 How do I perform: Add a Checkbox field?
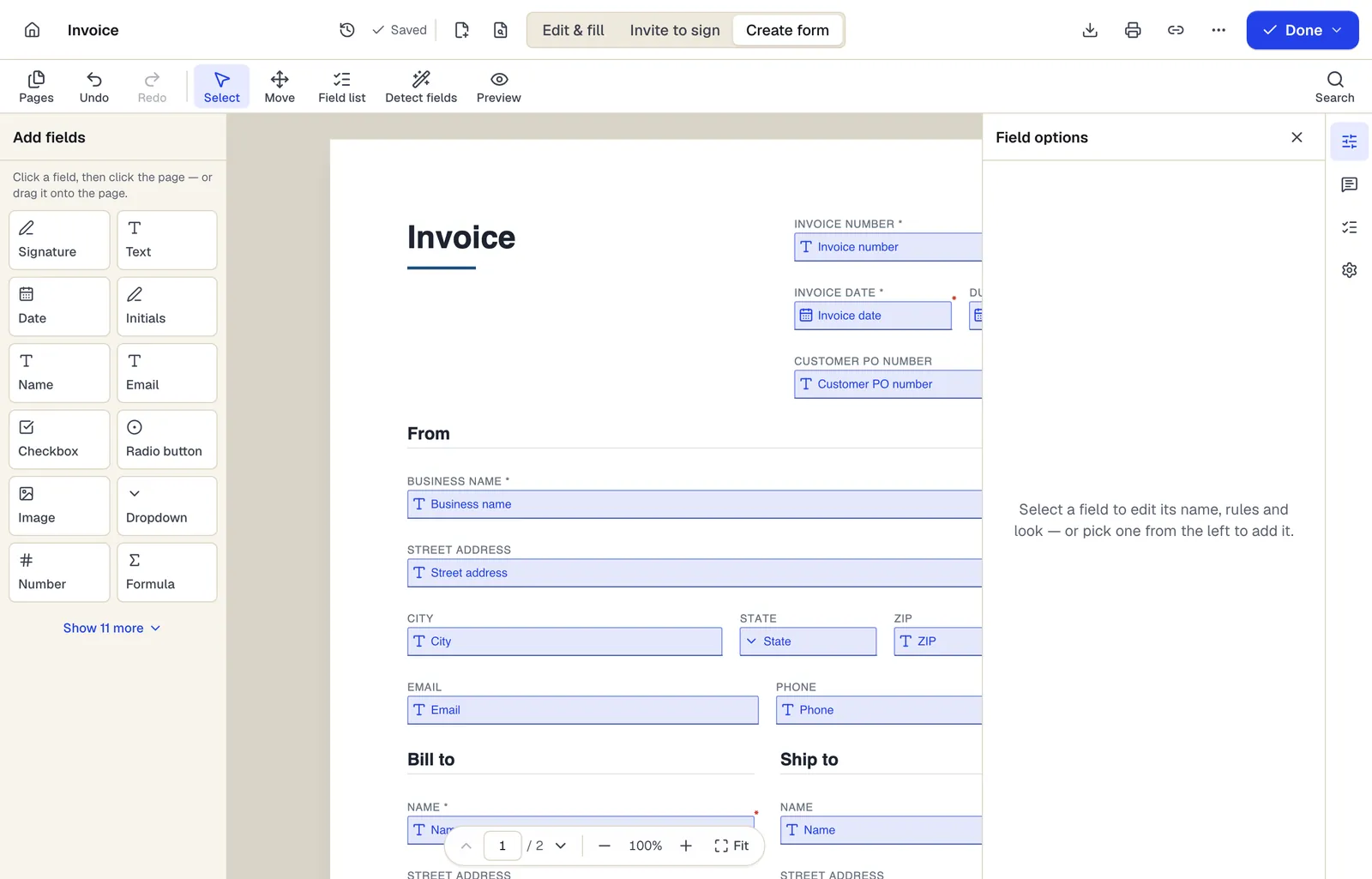coord(59,439)
